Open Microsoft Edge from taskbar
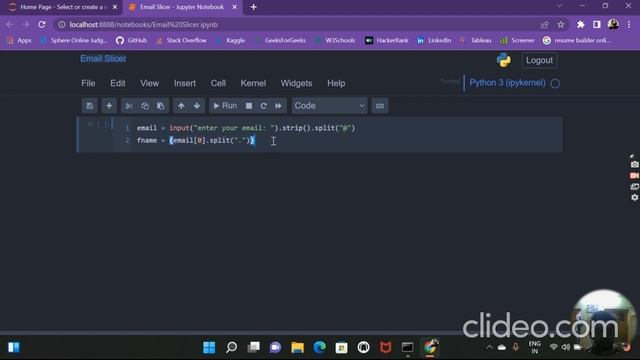The height and width of the screenshot is (360, 640). point(320,347)
